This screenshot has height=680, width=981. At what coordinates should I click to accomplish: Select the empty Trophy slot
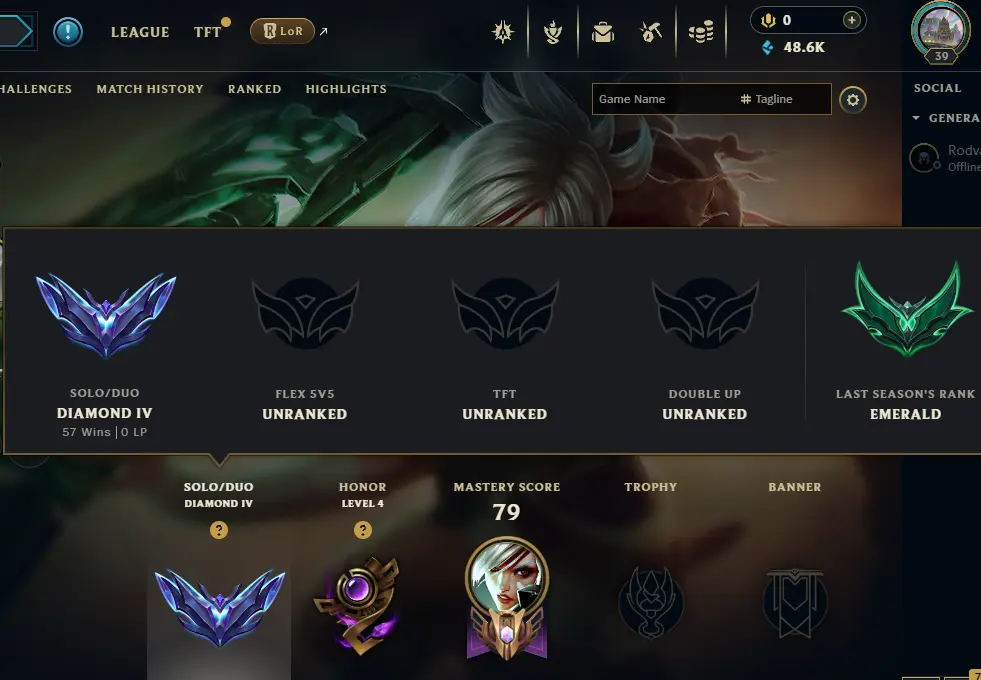[651, 602]
